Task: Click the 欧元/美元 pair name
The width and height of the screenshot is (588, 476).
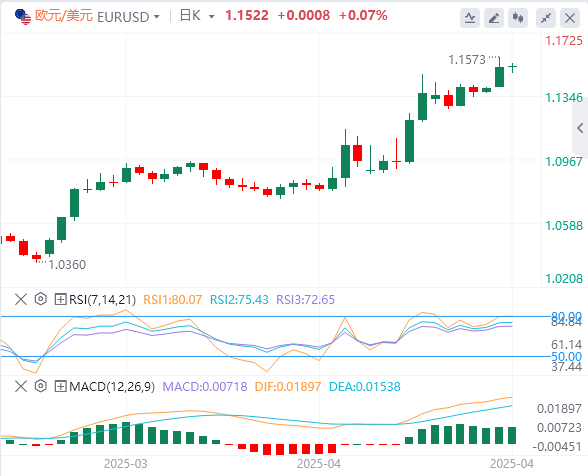Action: click(x=64, y=16)
